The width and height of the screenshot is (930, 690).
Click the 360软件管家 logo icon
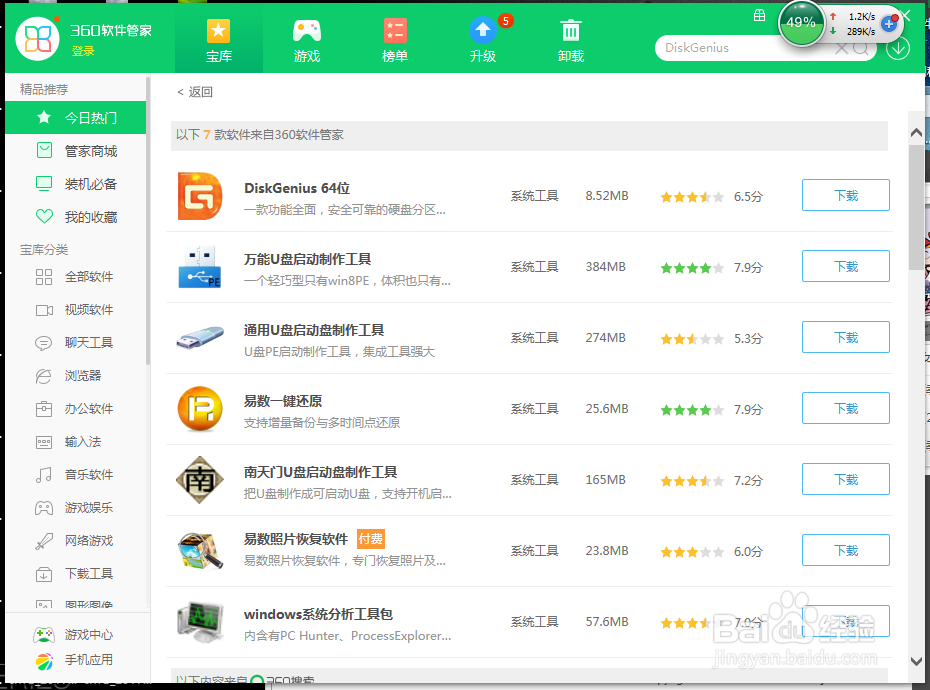click(37, 39)
